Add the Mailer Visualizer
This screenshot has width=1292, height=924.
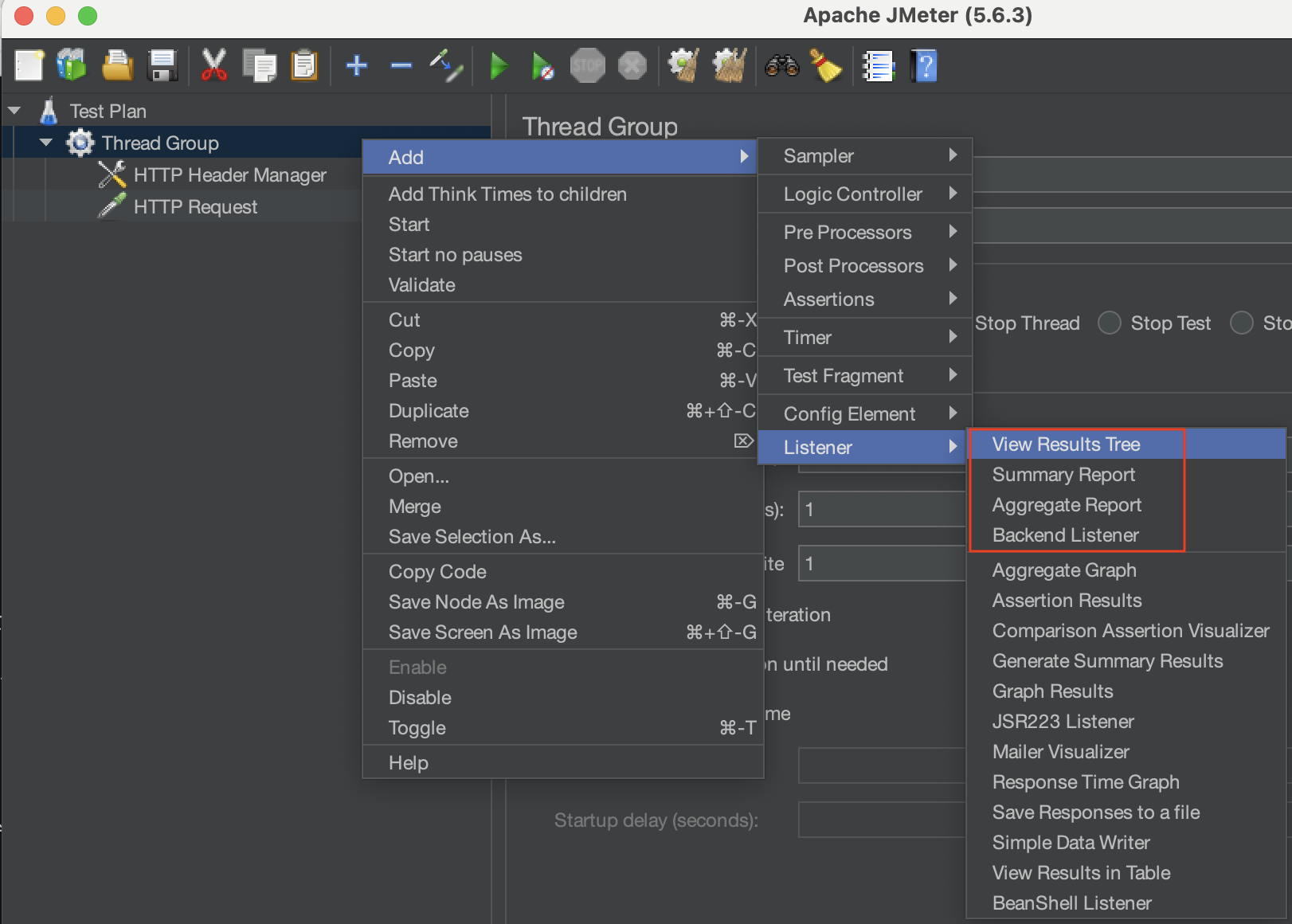[1126, 752]
